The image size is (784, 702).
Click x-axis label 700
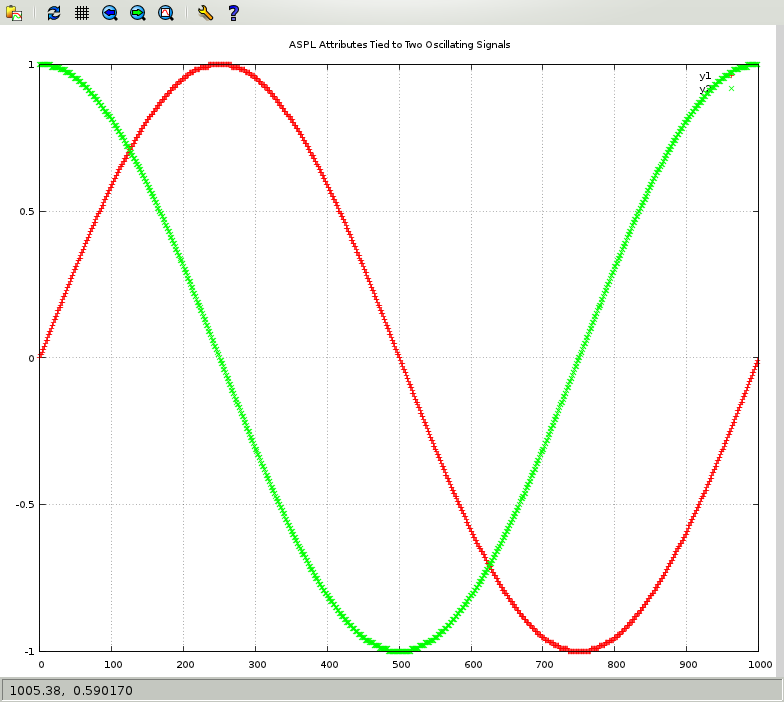544,664
